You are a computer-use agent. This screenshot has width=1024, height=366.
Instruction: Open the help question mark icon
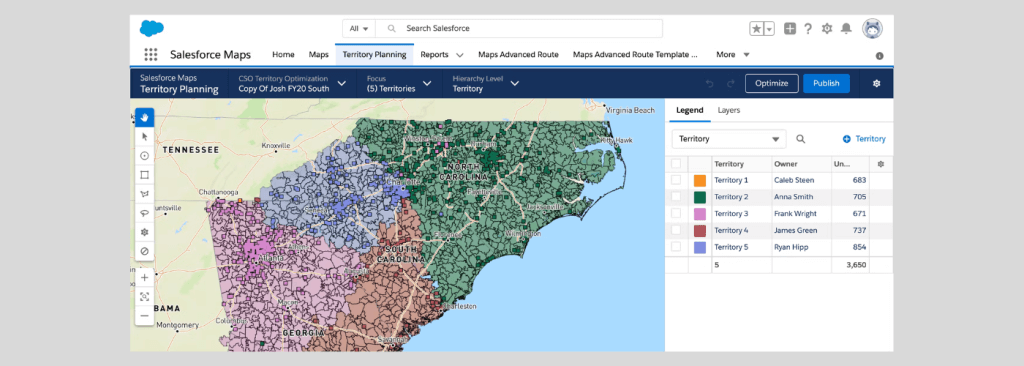pos(808,29)
